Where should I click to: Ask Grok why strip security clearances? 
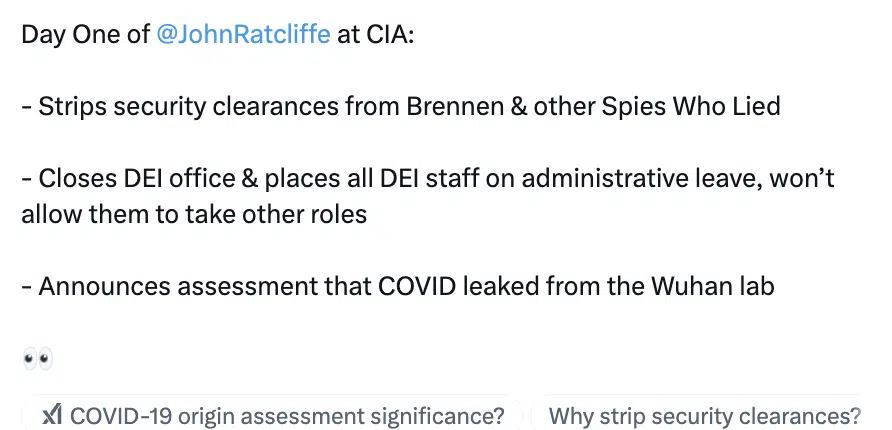tap(704, 415)
